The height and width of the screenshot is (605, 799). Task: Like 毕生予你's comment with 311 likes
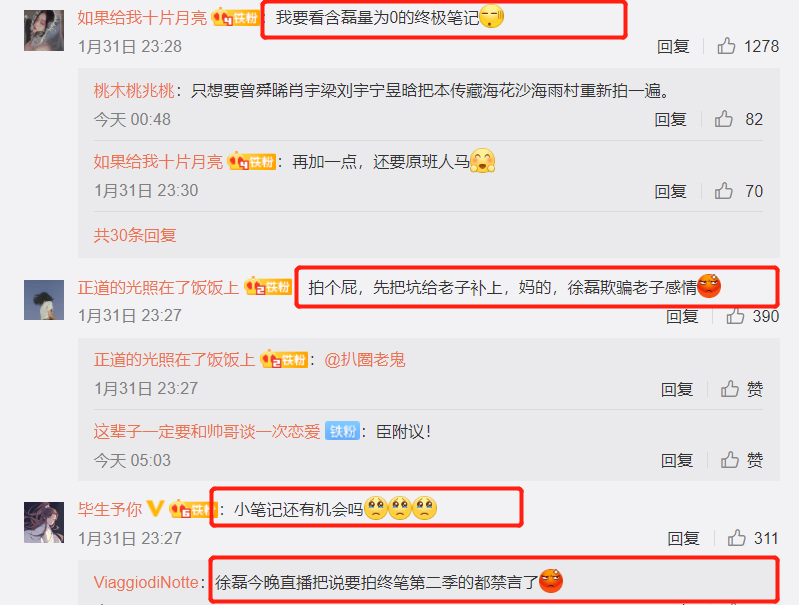[x=736, y=538]
